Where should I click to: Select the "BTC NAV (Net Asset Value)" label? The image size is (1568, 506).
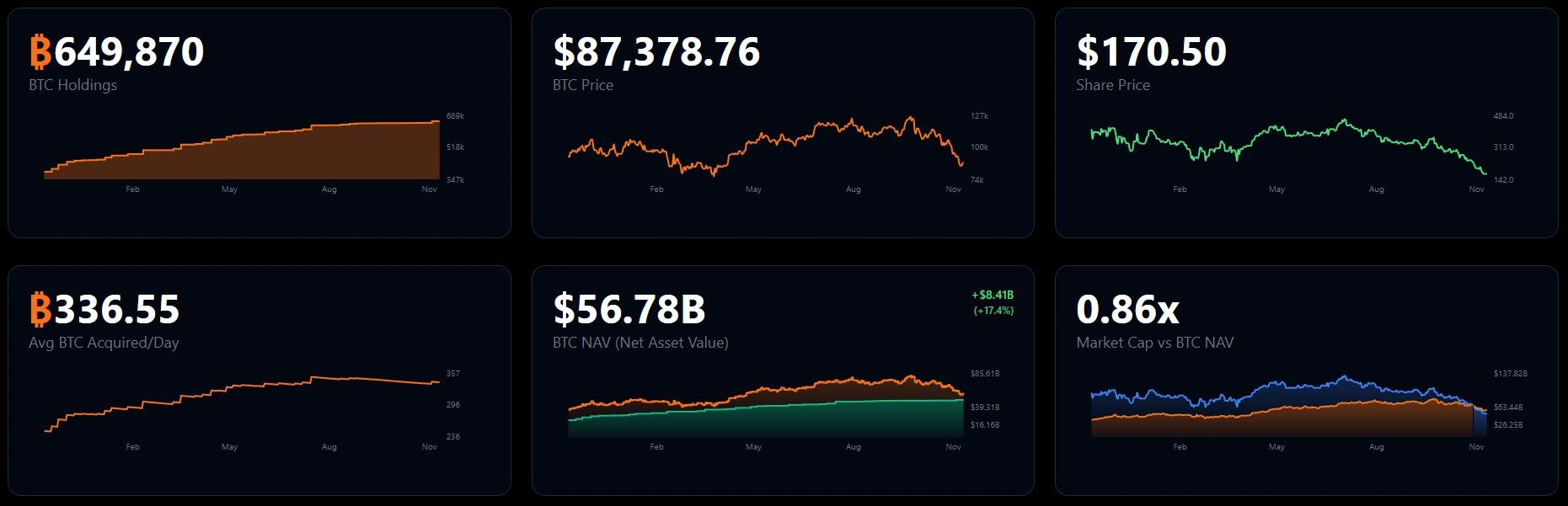coord(640,343)
